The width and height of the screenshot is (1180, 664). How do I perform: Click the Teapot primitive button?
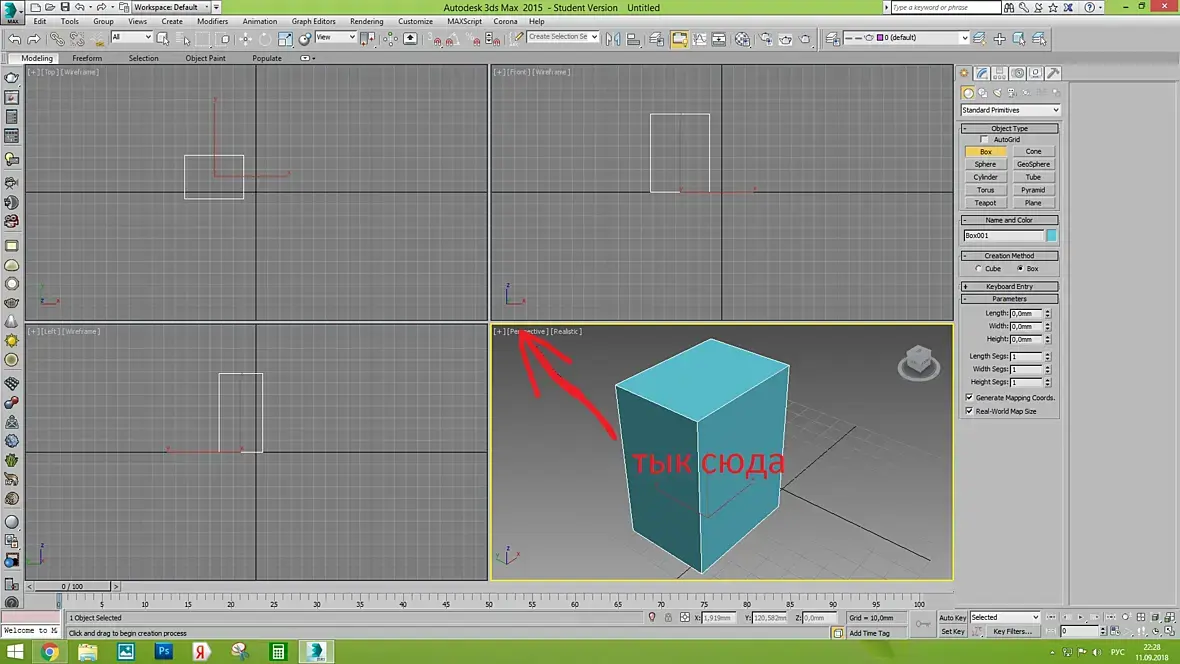(985, 203)
